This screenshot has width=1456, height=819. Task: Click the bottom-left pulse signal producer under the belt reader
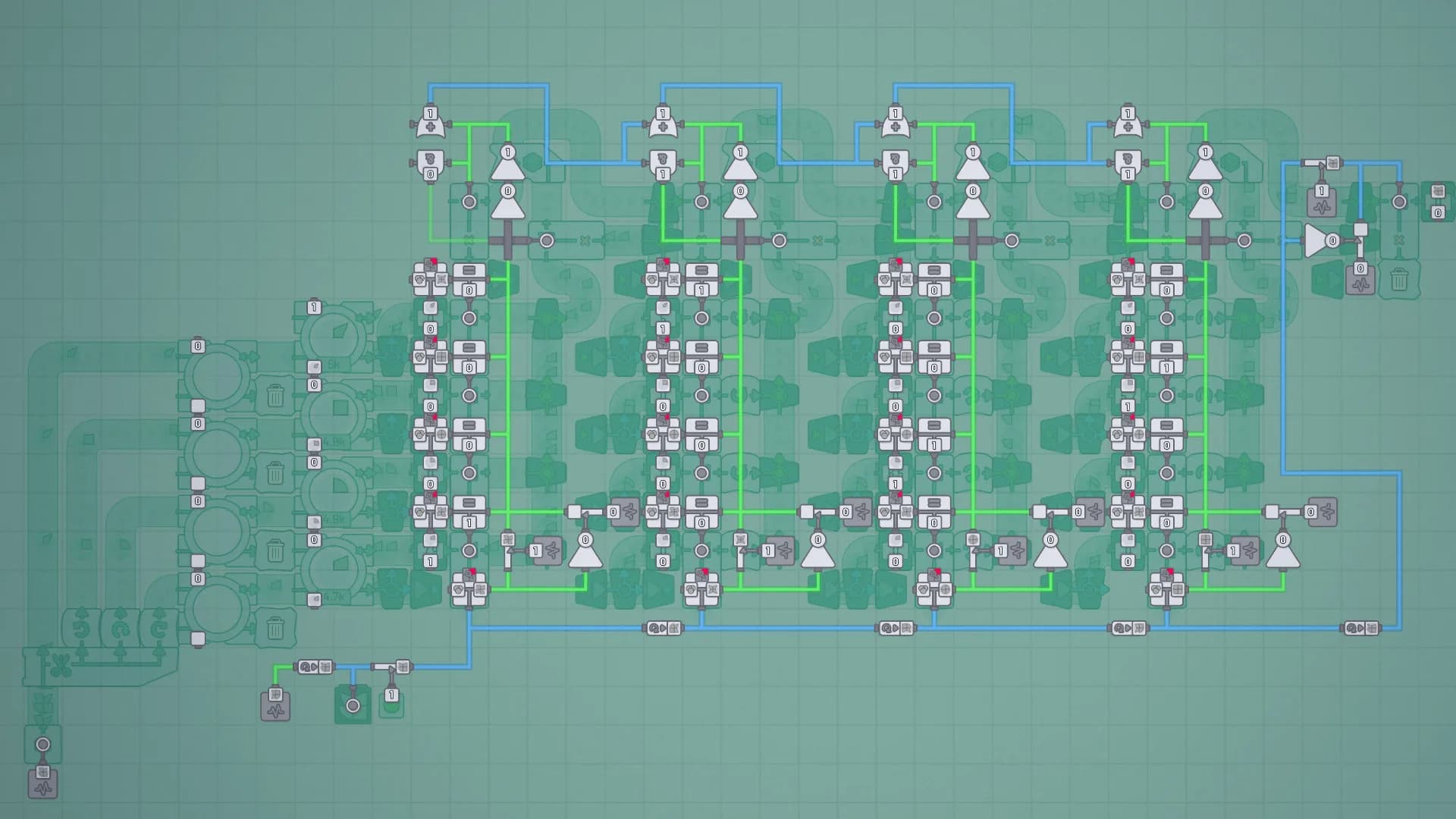pos(43,782)
